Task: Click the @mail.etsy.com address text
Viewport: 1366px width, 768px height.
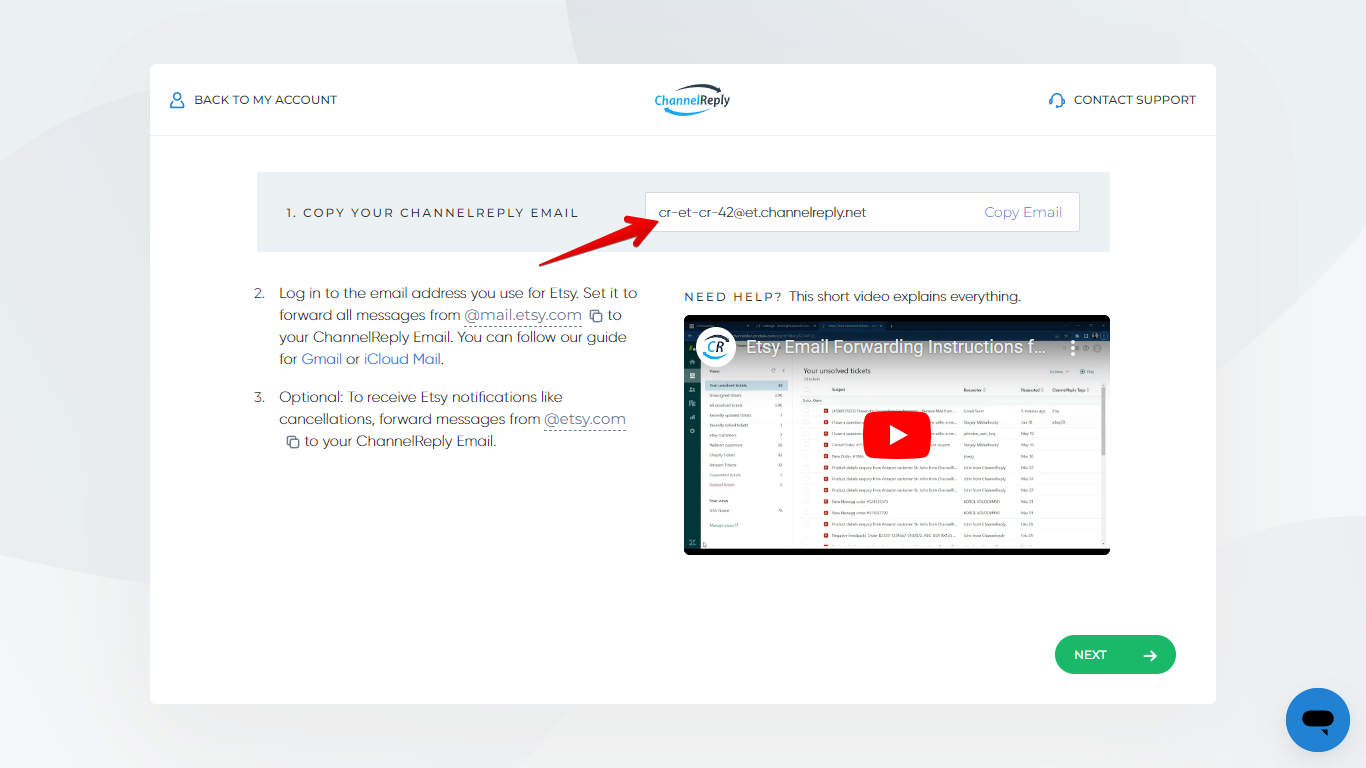Action: pos(523,315)
